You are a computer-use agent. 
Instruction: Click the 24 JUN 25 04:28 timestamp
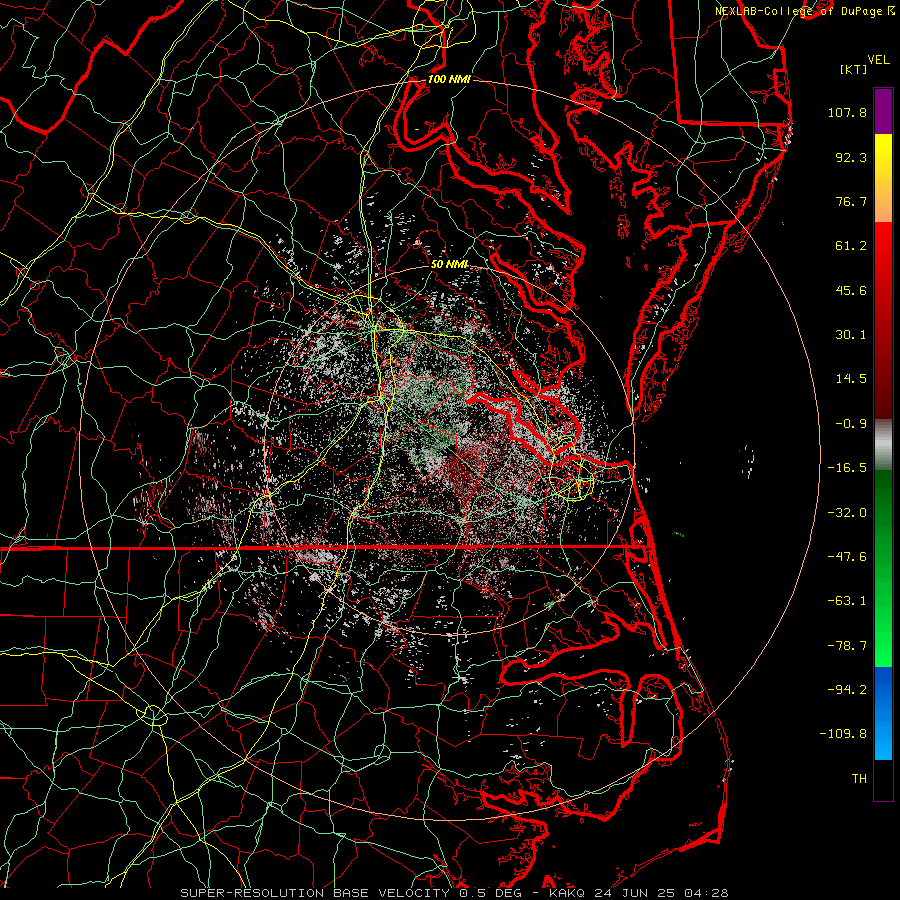661,893
